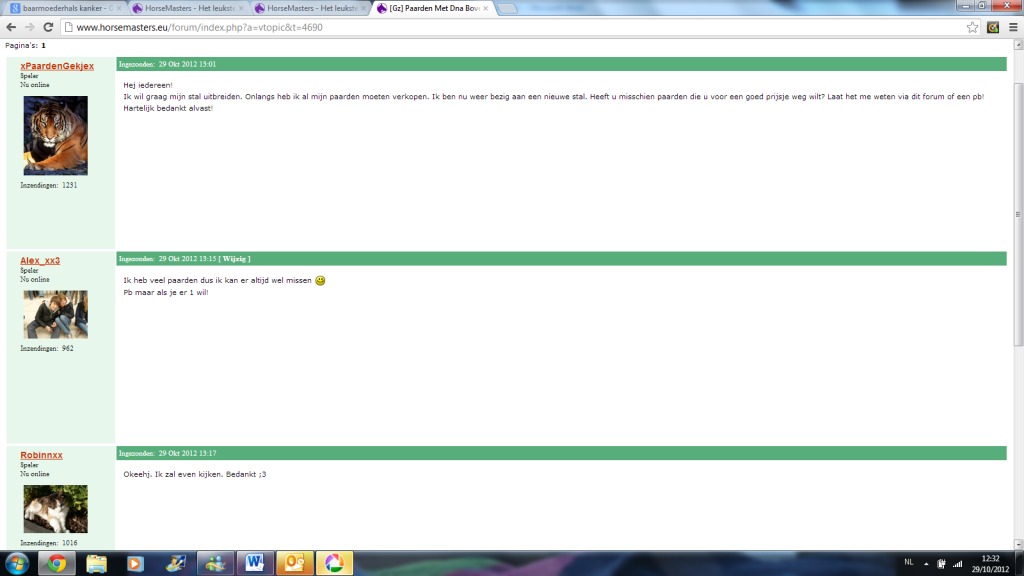This screenshot has height=576, width=1024.
Task: Reload the forum page
Action: pyautogui.click(x=48, y=27)
